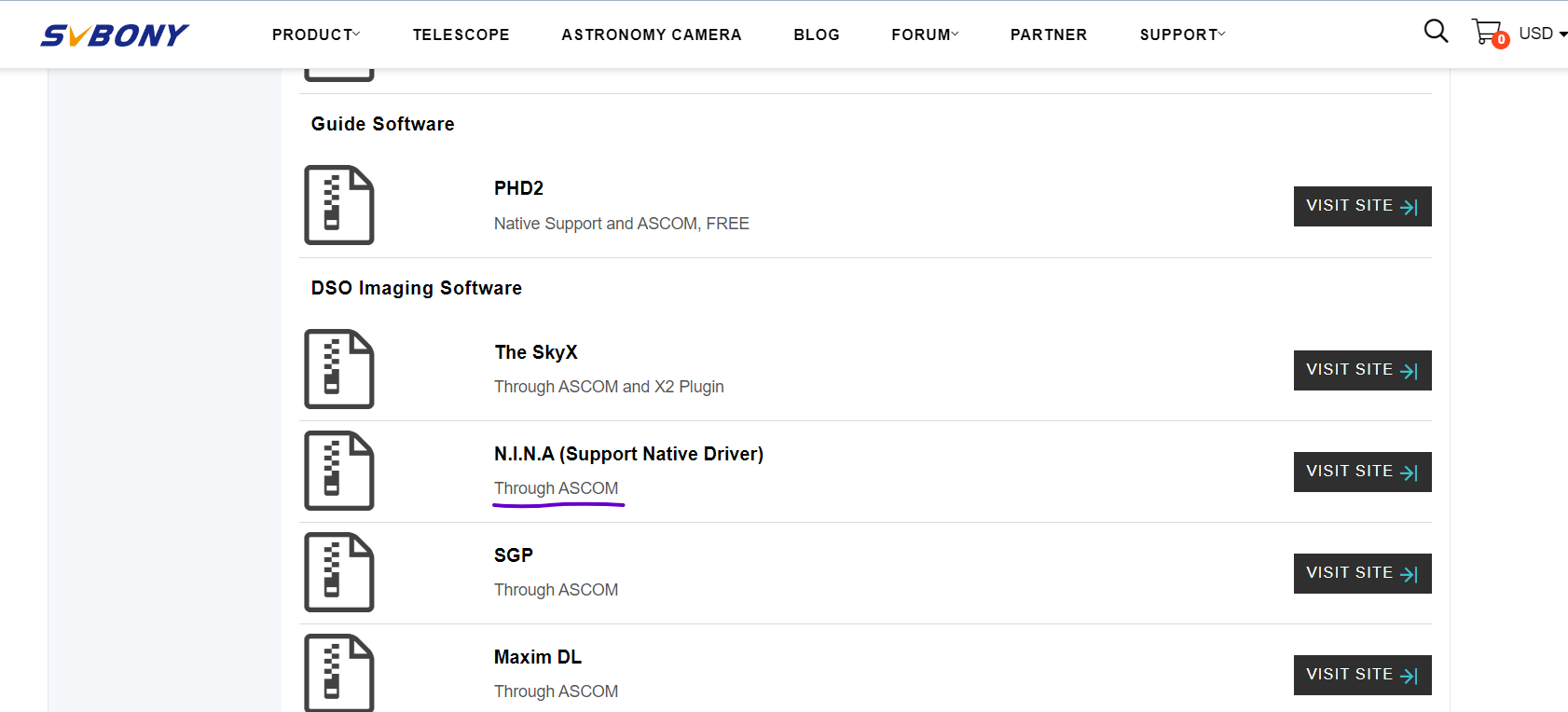Open the PARTNER menu item
The image size is (1568, 712).
(x=1049, y=34)
